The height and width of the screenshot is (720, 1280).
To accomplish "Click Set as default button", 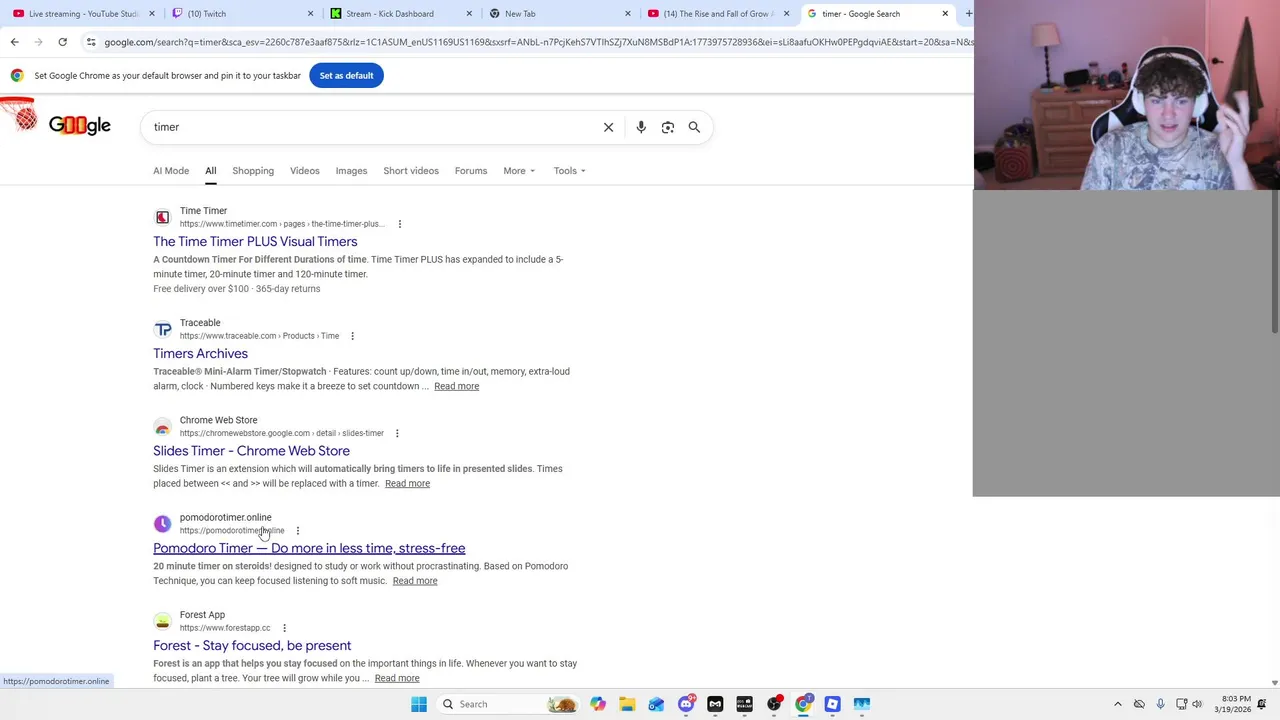I will coord(346,76).
